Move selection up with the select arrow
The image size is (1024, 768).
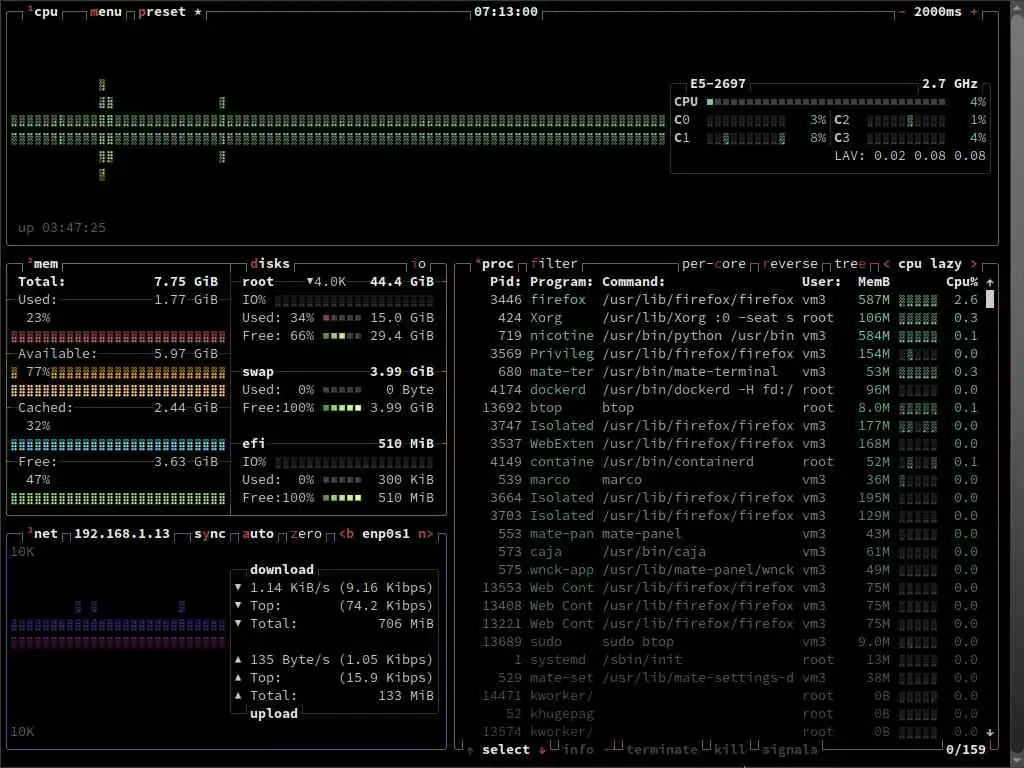point(470,750)
